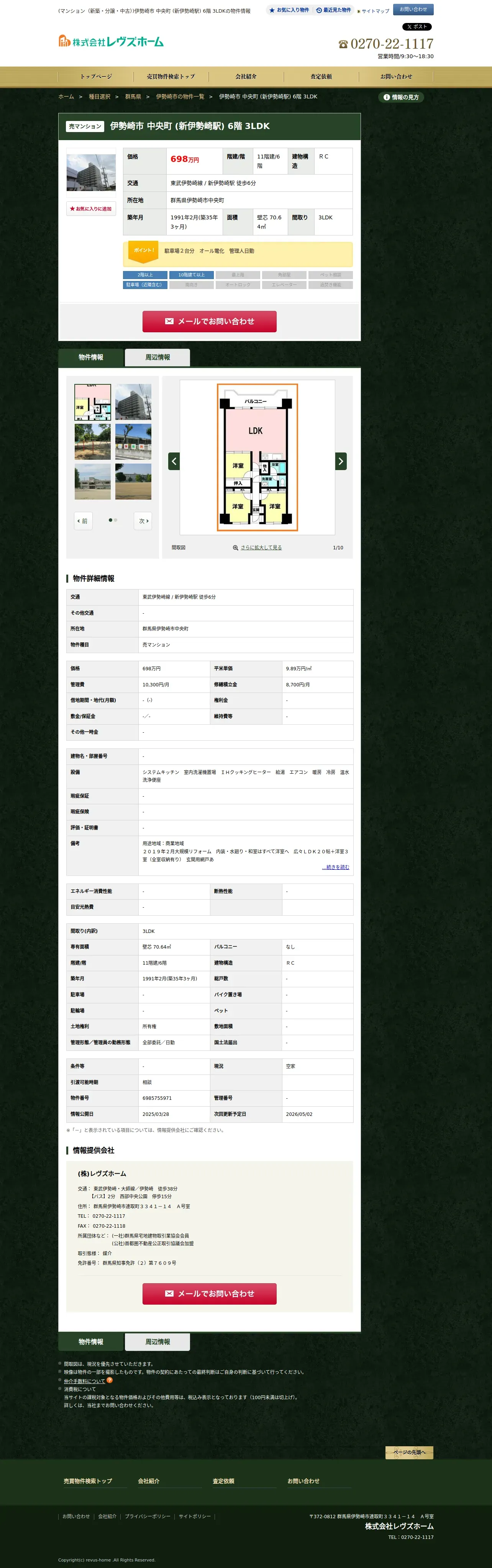
Task: Open 種目選択 in the breadcrumb
Action: point(100,97)
